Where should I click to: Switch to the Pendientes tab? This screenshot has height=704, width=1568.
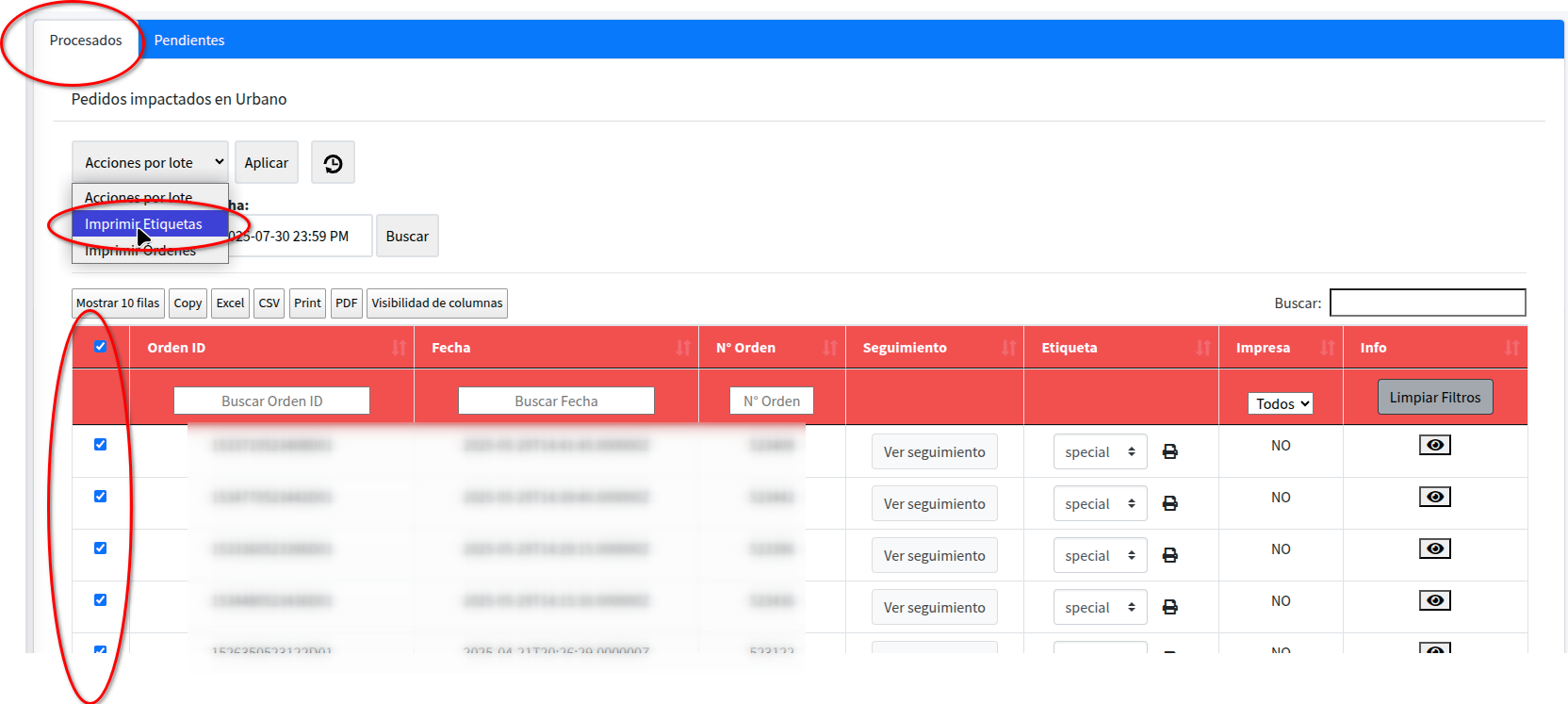pos(189,41)
